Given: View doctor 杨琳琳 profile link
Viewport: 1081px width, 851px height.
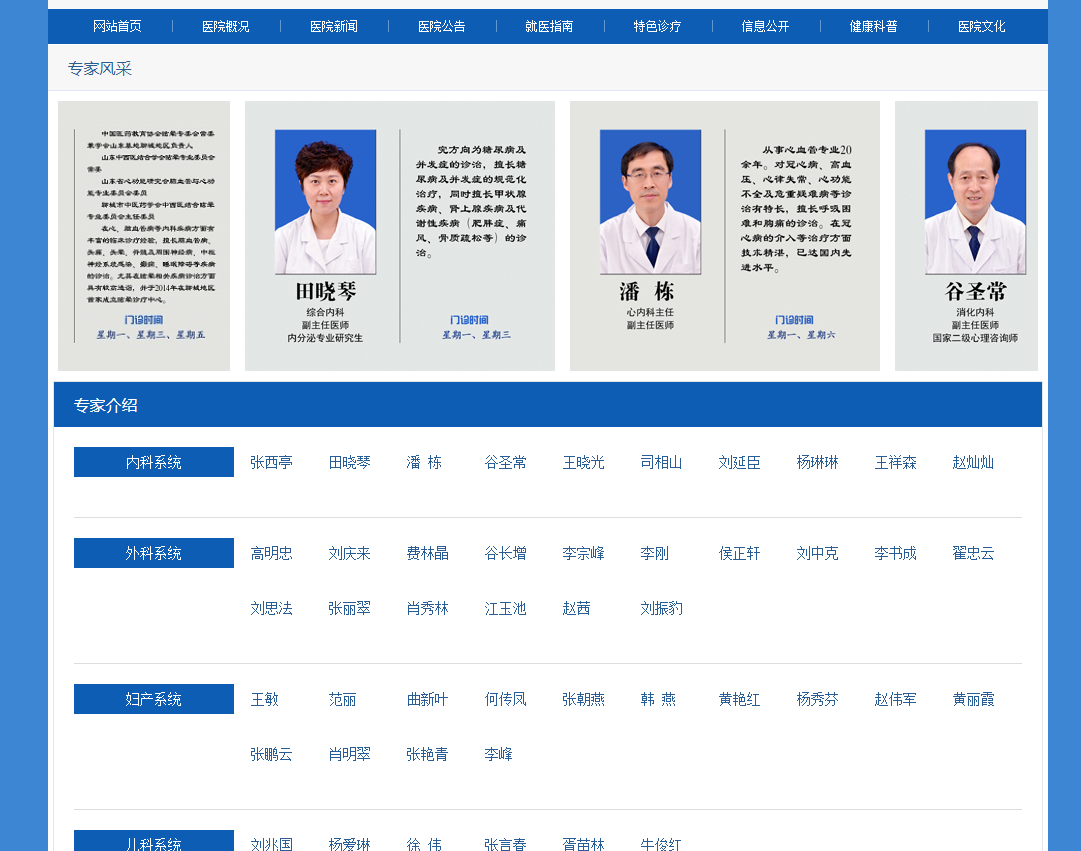Looking at the screenshot, I should pos(817,462).
